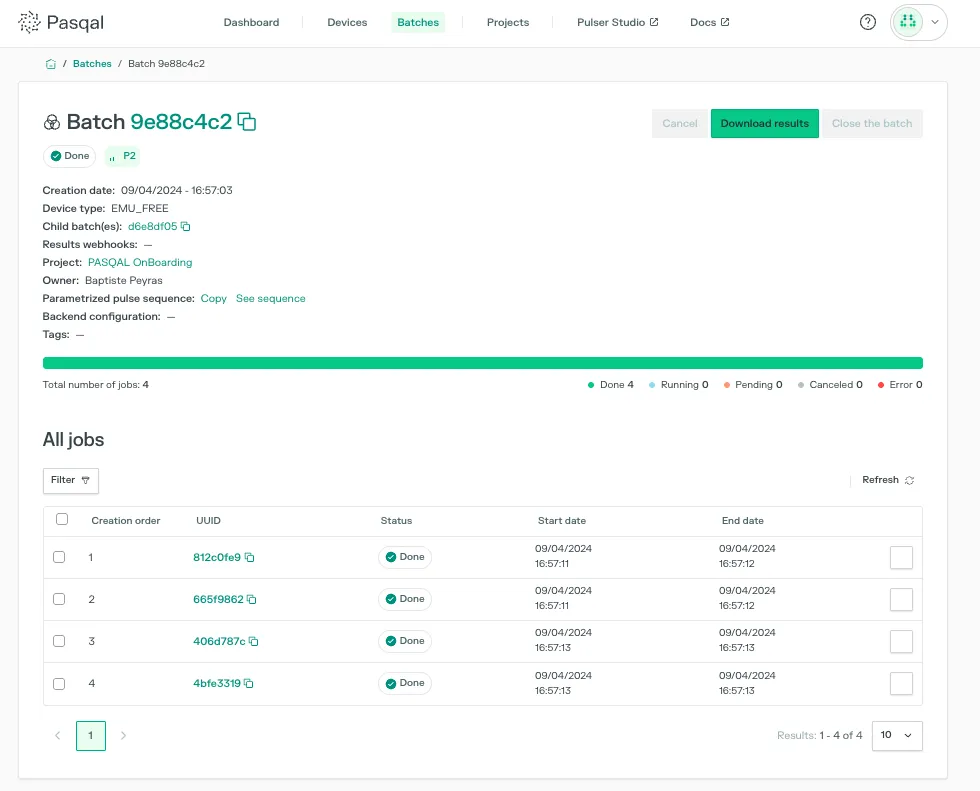980x791 pixels.
Task: Copy batch ID 9e88c4c2 with copy icon
Action: pos(247,122)
